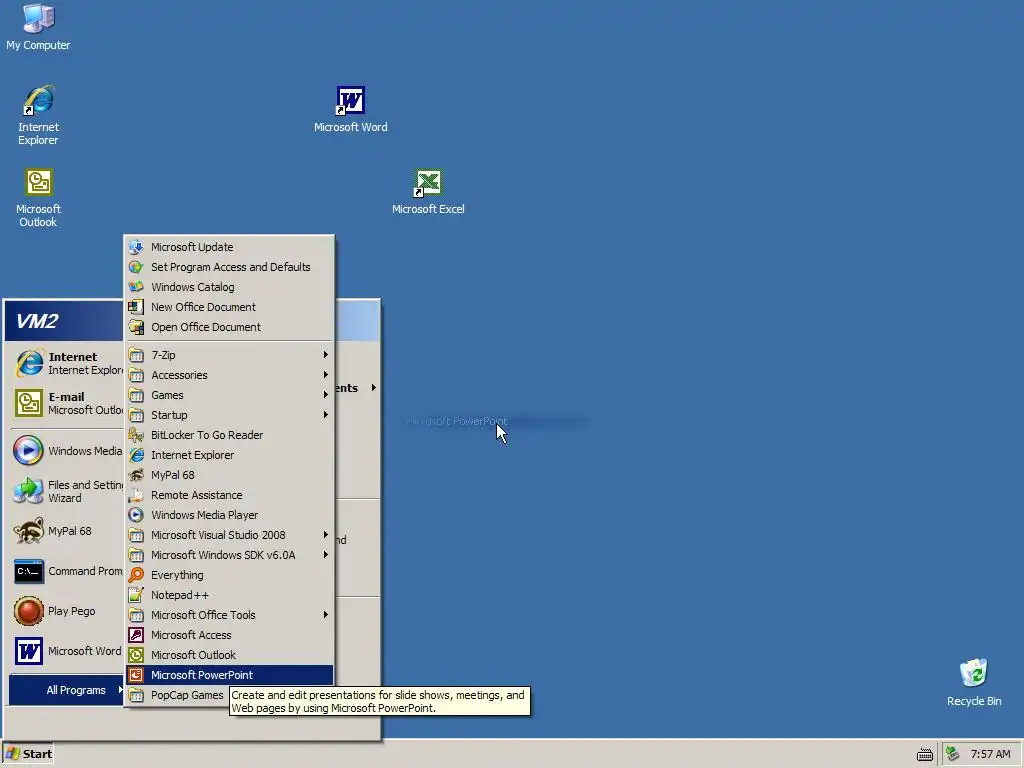Screen dimensions: 1024x768
Task: Expand the Games submenu arrow
Action: 325,395
